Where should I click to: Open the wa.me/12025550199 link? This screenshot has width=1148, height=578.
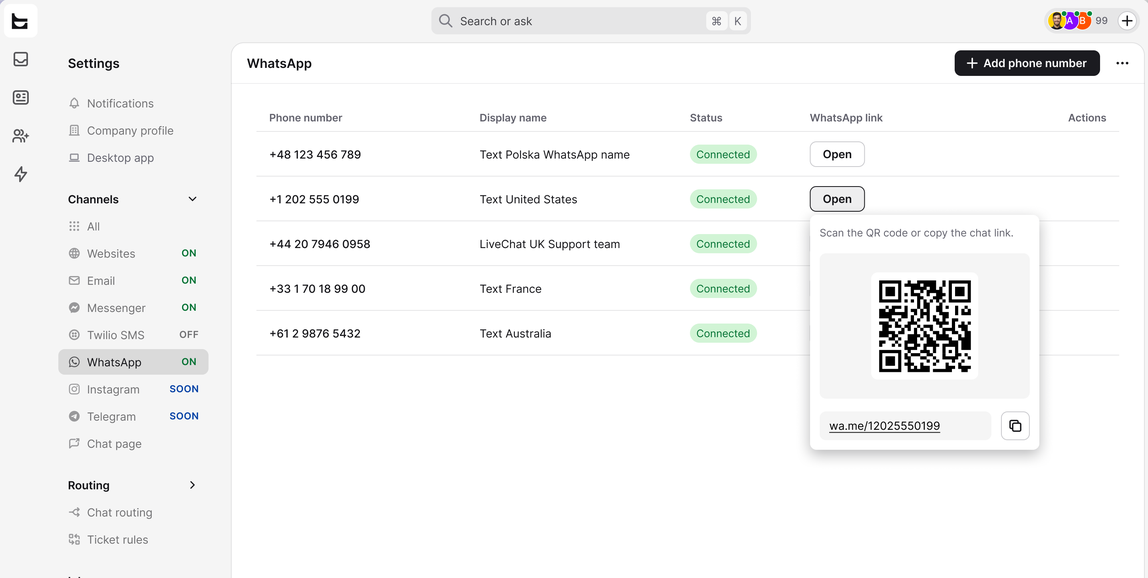pos(884,426)
